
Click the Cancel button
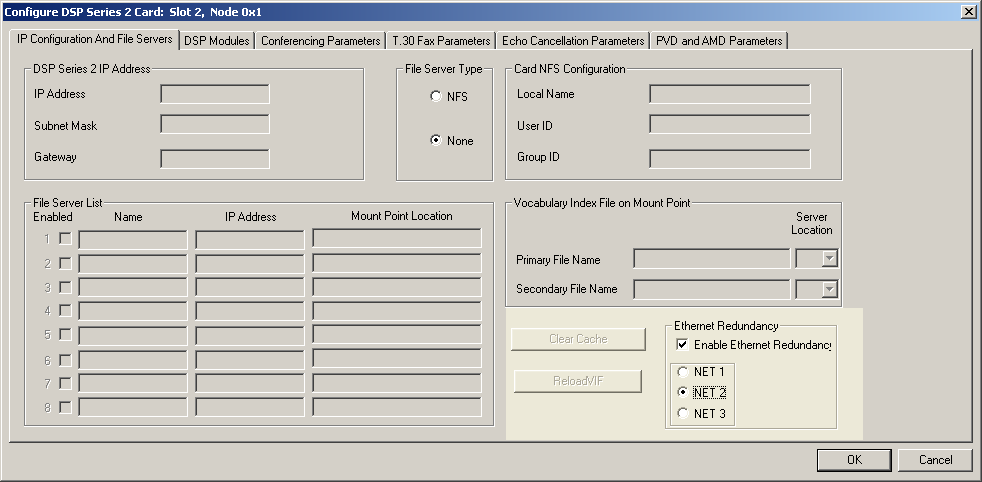click(935, 460)
